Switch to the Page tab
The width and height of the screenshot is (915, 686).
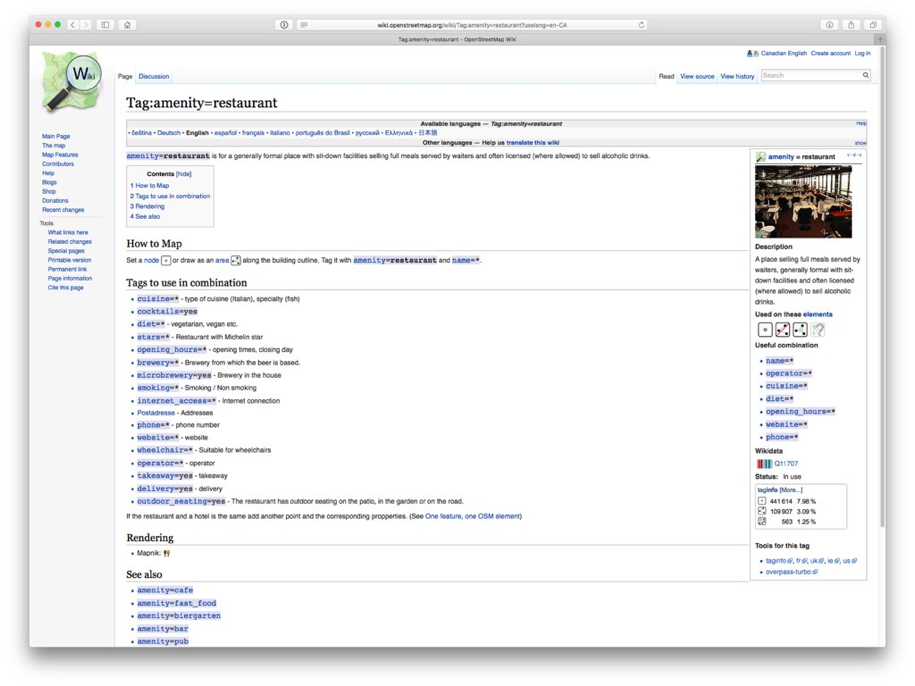(x=125, y=76)
